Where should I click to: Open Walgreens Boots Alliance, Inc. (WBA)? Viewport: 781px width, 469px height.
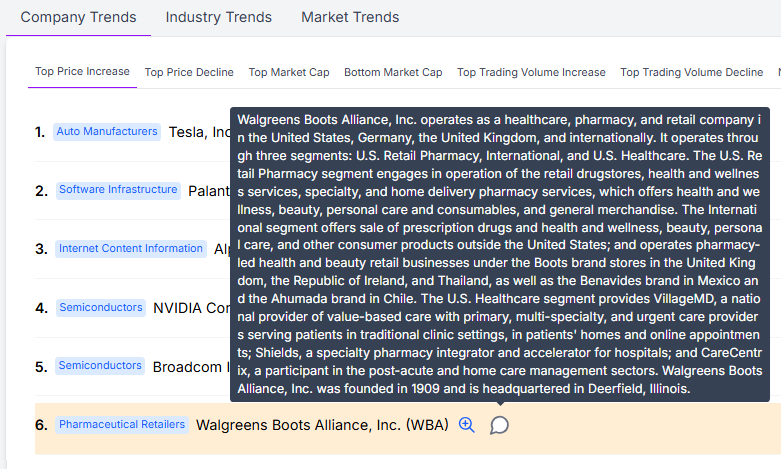[x=322, y=425]
